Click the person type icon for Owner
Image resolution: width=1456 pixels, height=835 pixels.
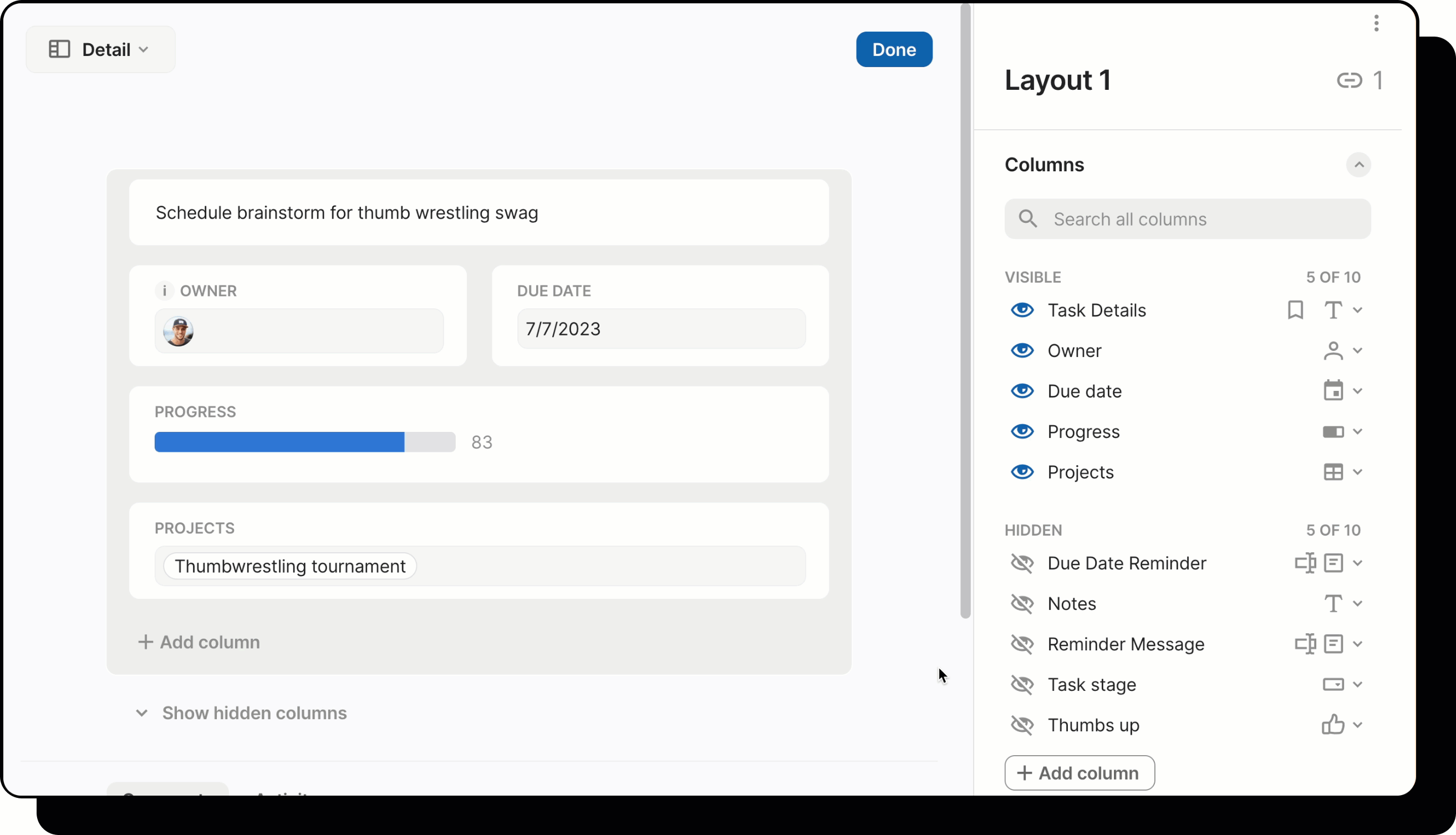point(1333,350)
